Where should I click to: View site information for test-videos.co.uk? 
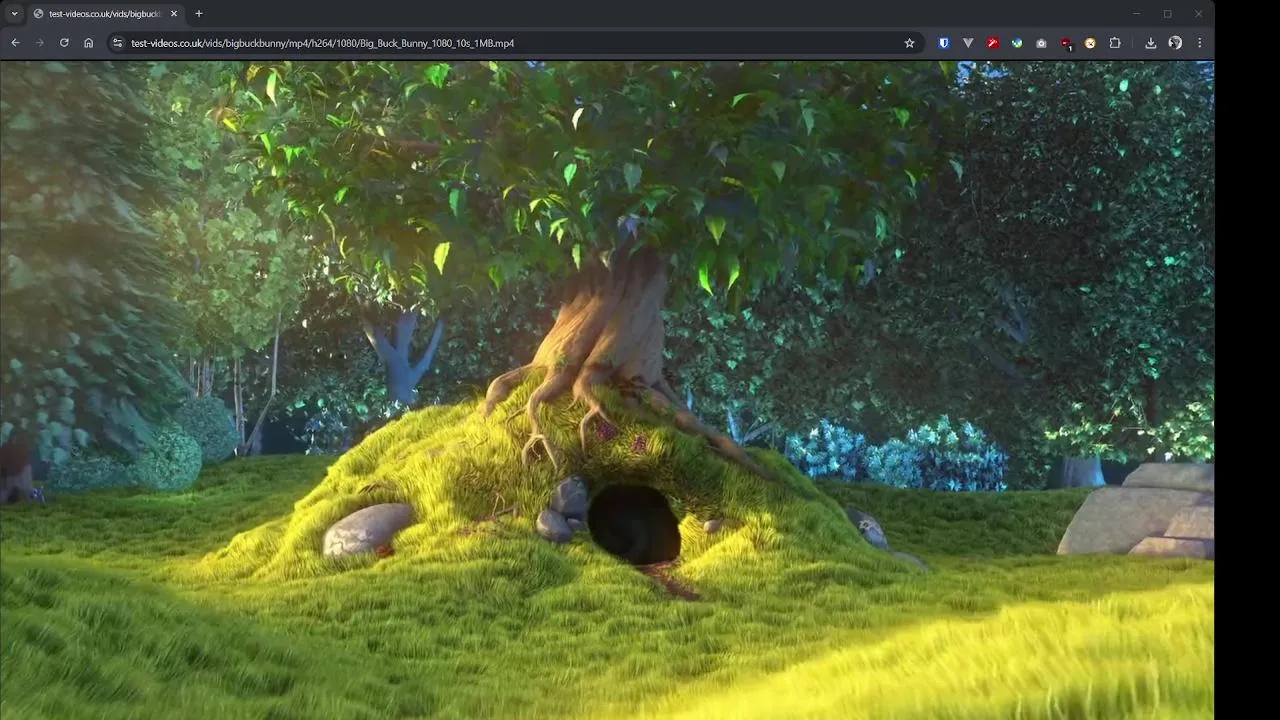[x=117, y=43]
